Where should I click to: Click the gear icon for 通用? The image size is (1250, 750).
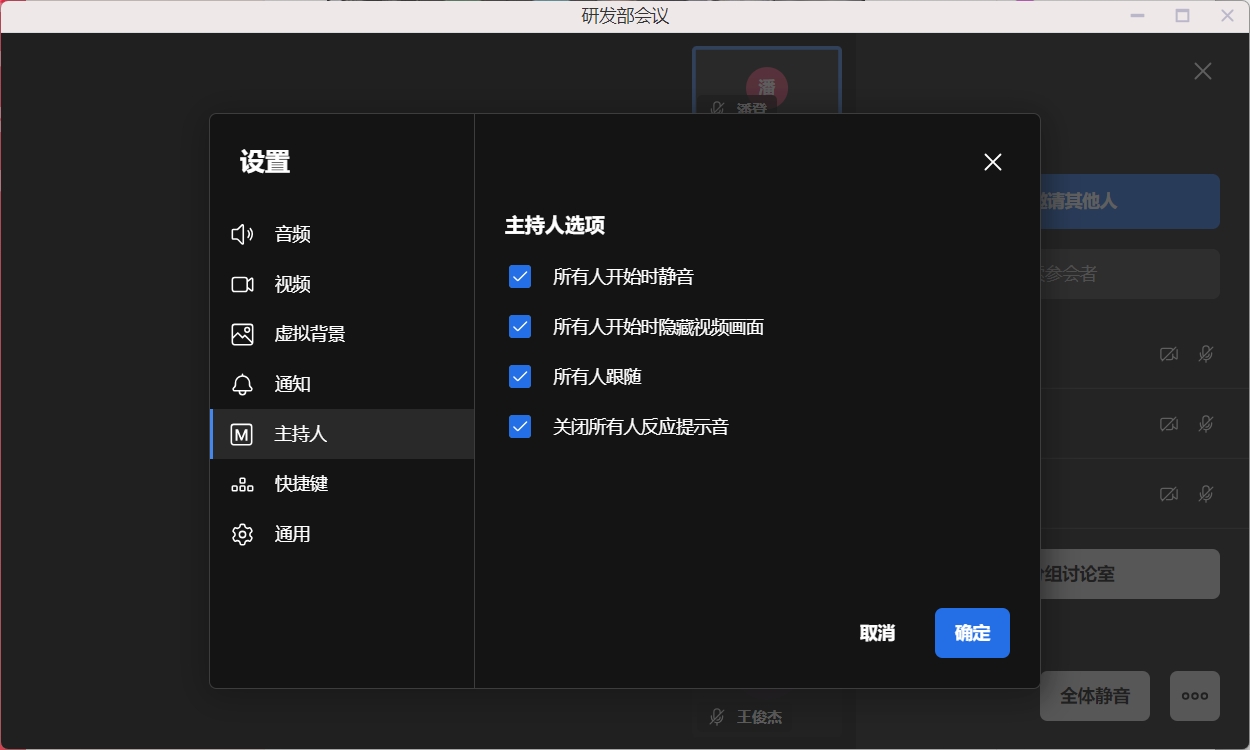242,534
